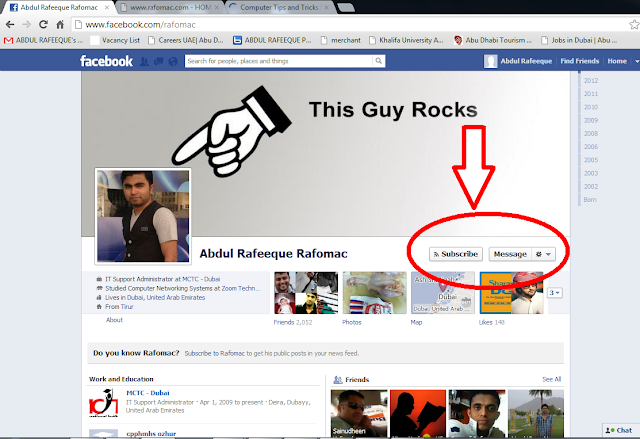Click the browser Back arrow
The image size is (640, 439).
(x=10, y=24)
